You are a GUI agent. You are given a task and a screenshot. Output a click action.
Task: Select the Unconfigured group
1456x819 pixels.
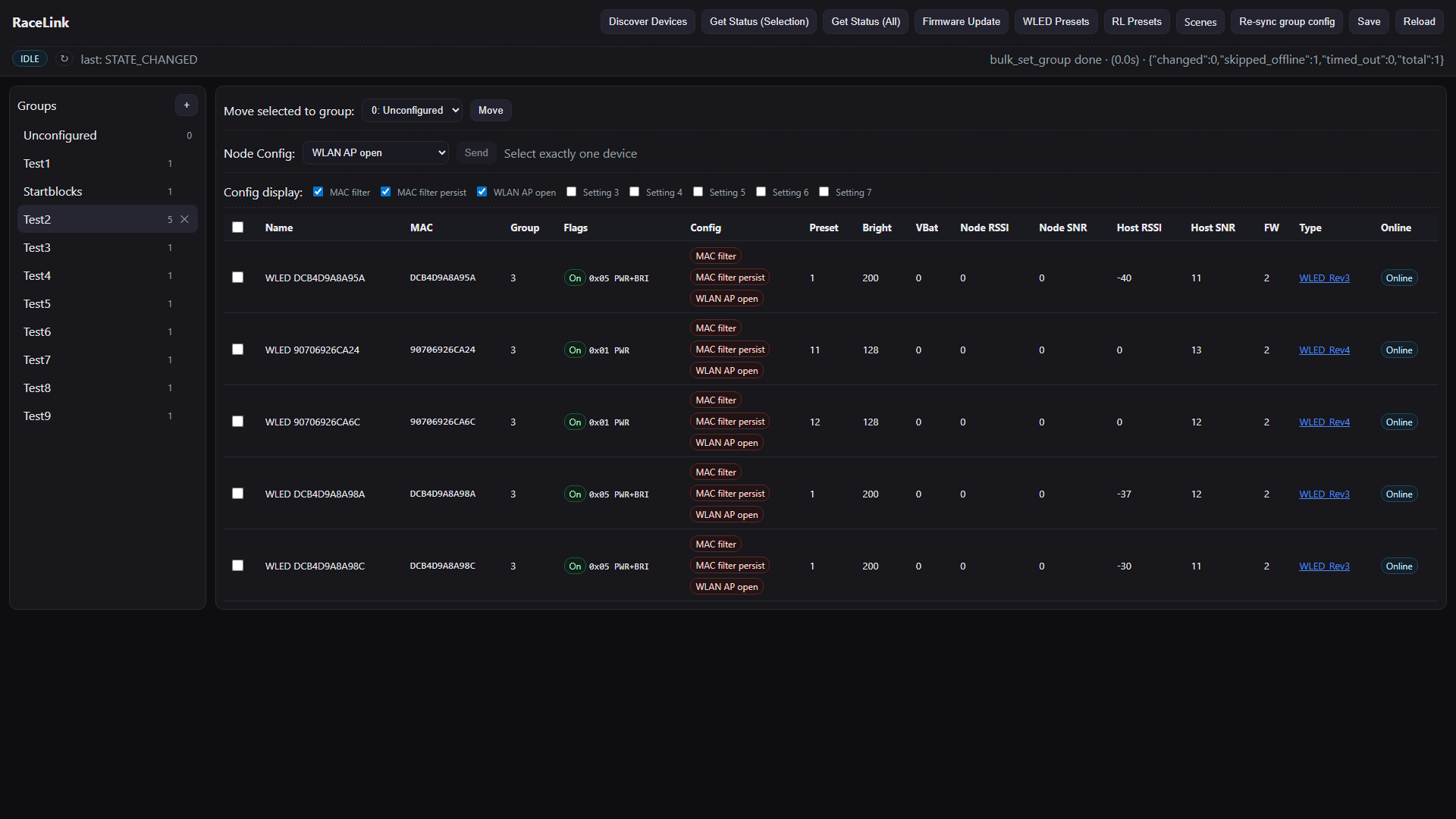108,135
